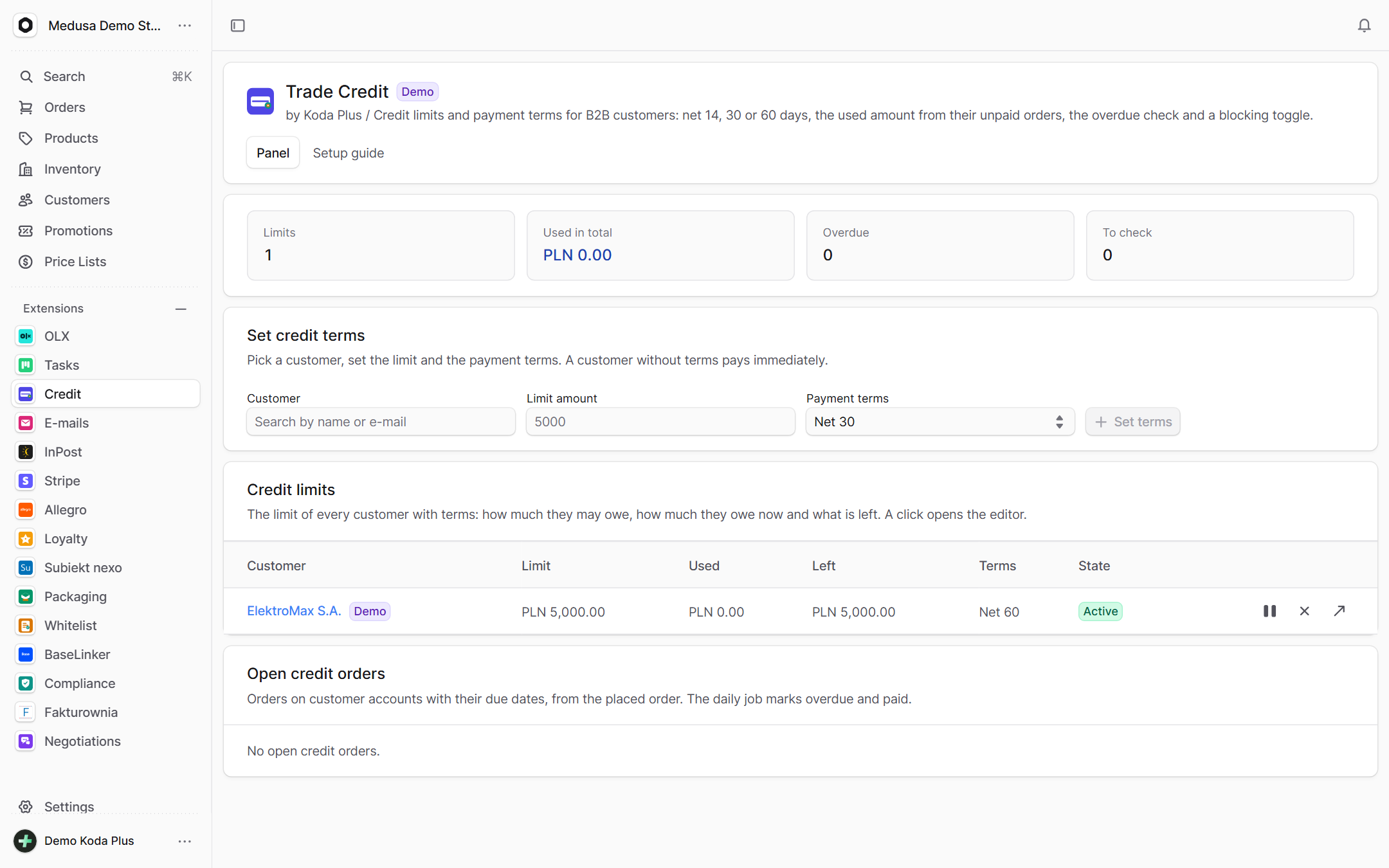Select the Credit extension item
This screenshot has width=1389, height=868.
coord(106,394)
